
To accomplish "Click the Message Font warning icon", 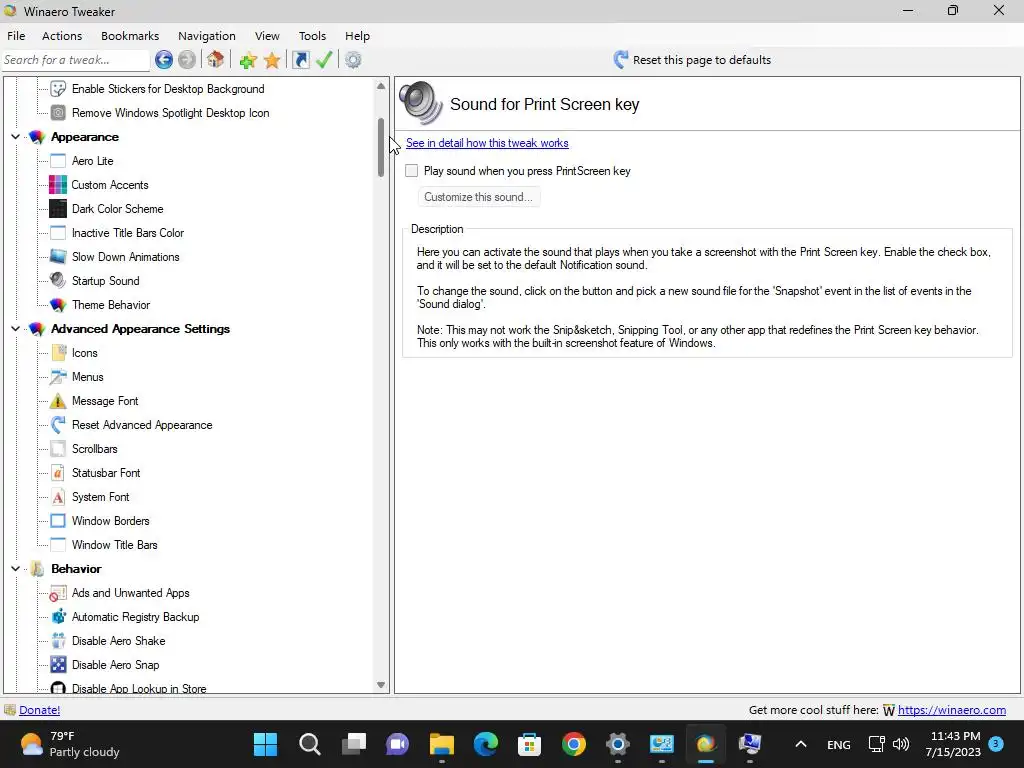I will point(58,401).
